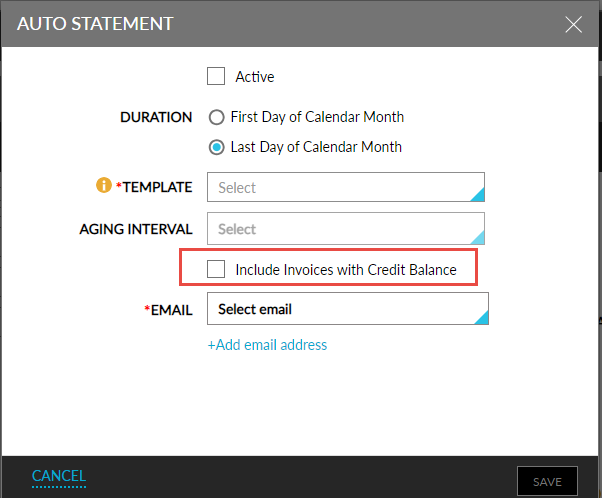Image resolution: width=602 pixels, height=498 pixels.
Task: Choose Last Day of Calendar Month radio
Action: tap(216, 147)
